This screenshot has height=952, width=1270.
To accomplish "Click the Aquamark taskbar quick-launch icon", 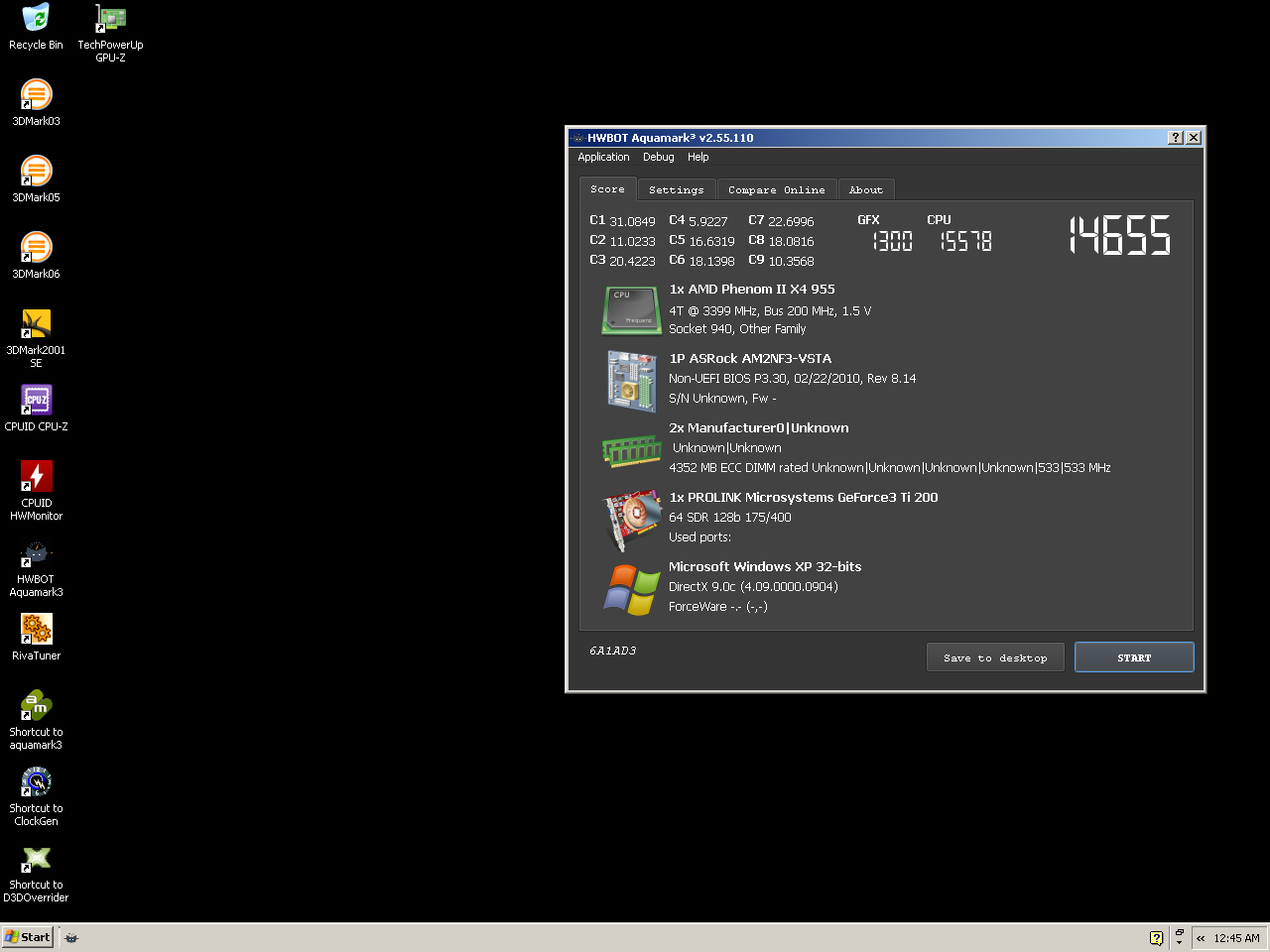I will point(71,937).
